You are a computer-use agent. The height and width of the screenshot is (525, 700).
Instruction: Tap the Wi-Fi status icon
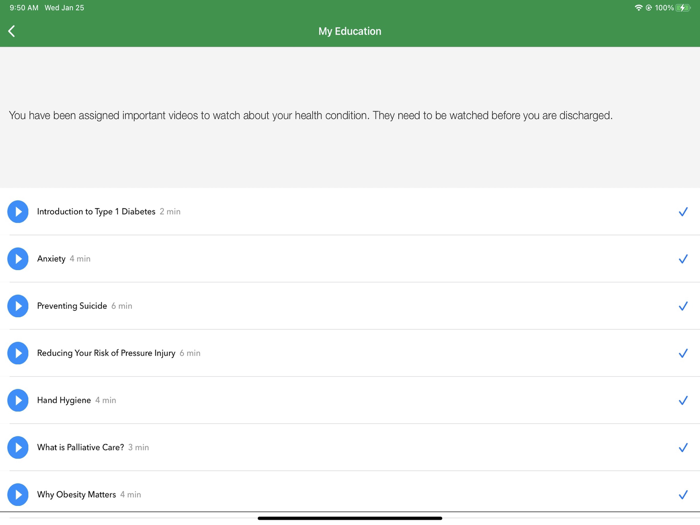point(638,8)
